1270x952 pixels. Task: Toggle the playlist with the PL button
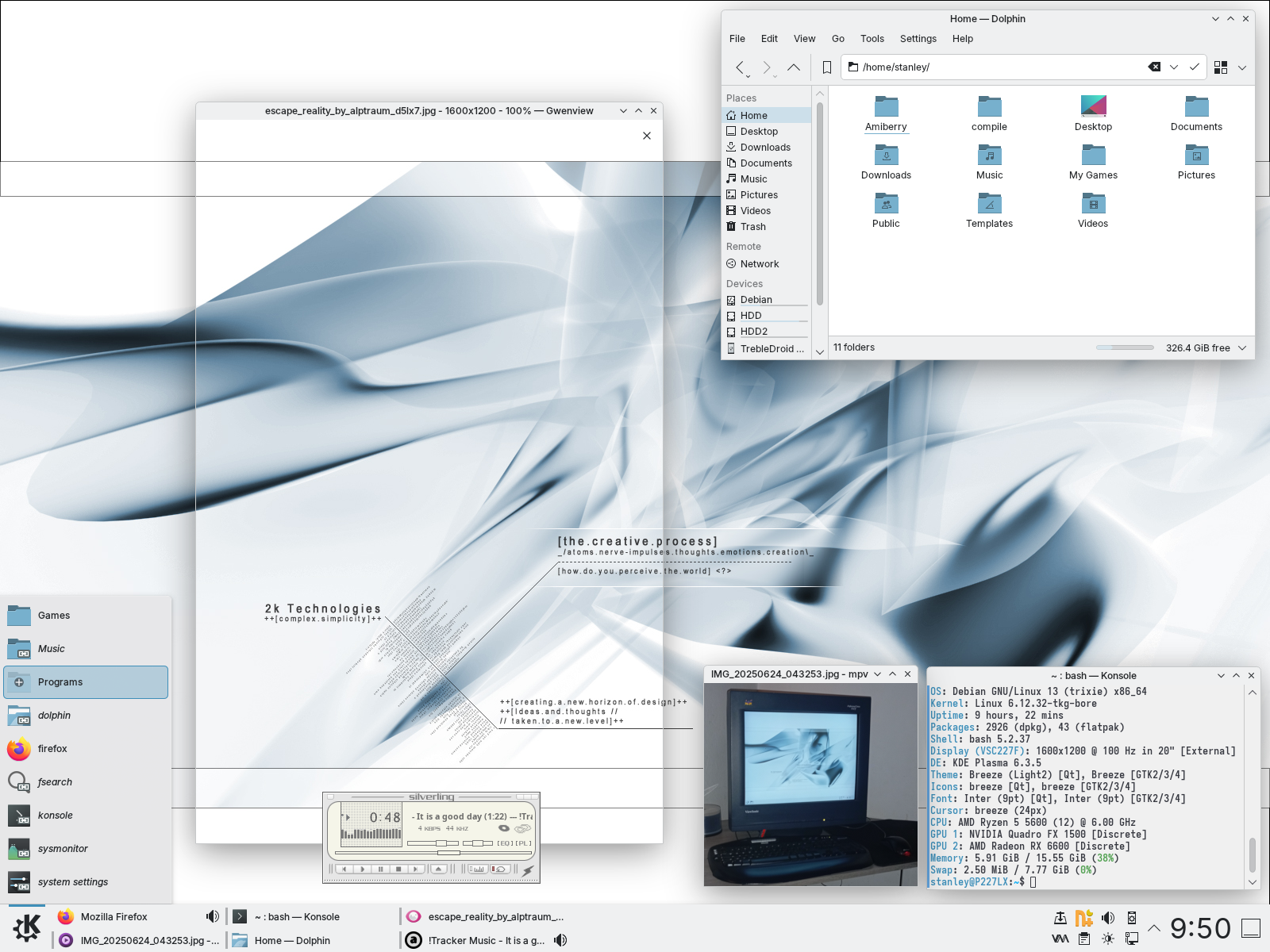click(524, 843)
